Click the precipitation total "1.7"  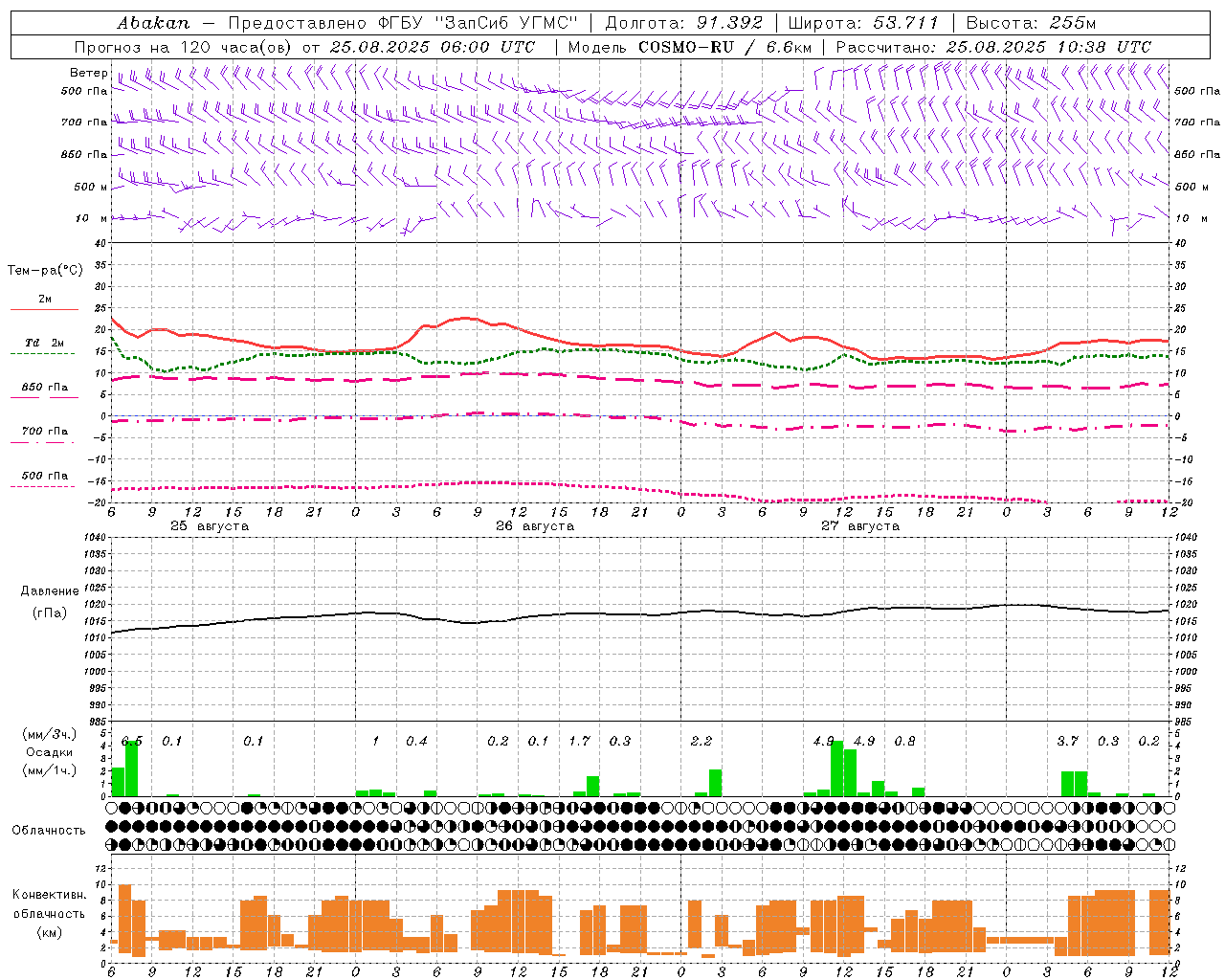tap(579, 742)
